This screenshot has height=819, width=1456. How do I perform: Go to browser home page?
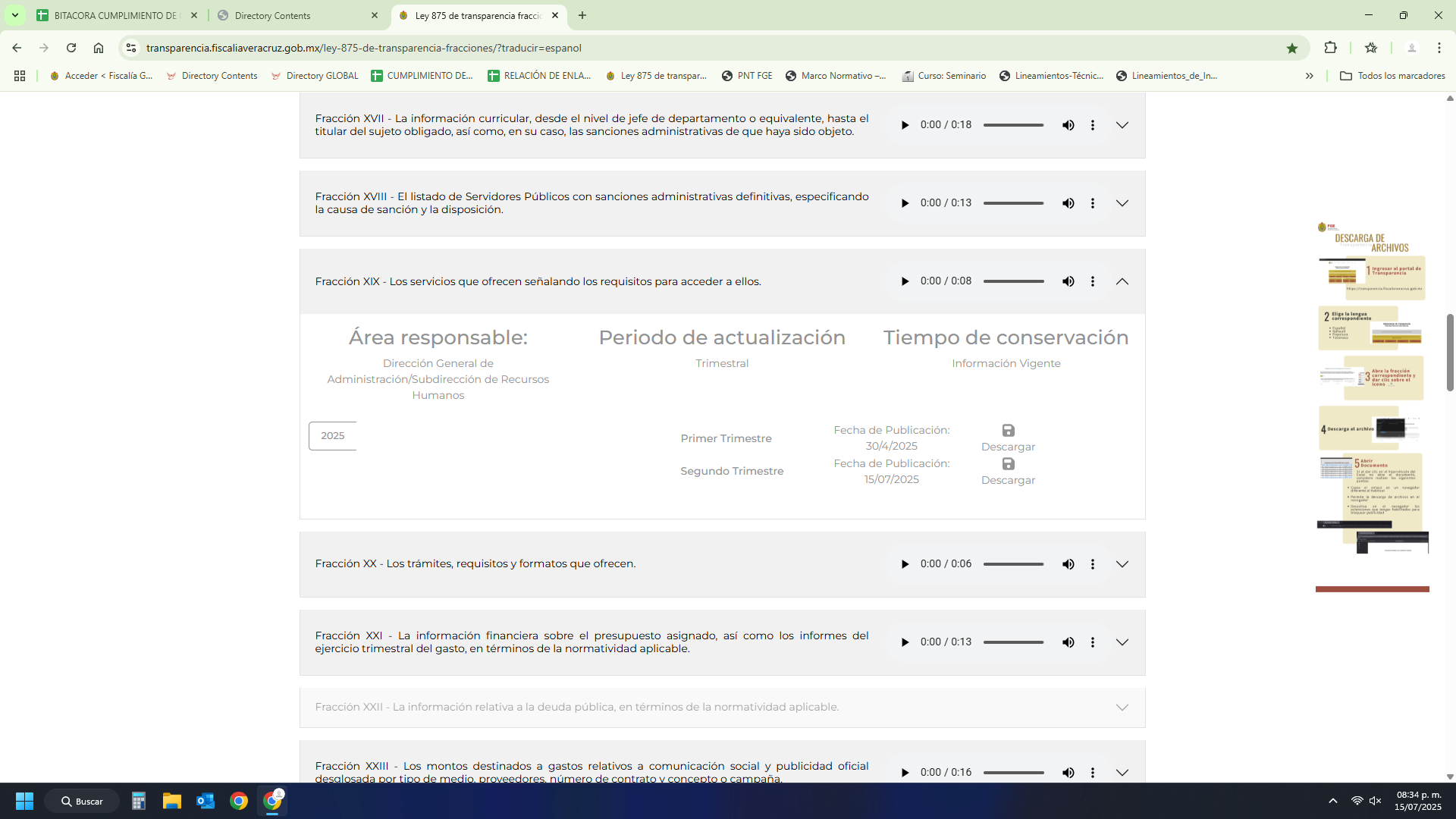(x=99, y=48)
